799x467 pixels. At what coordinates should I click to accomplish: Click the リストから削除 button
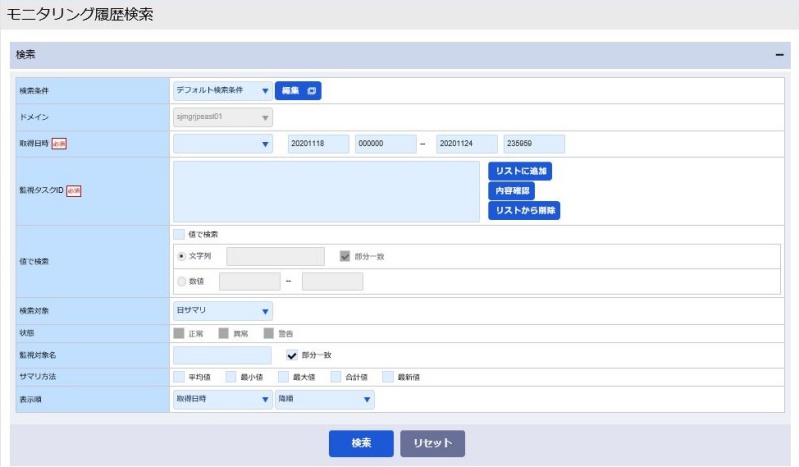pyautogui.click(x=524, y=211)
